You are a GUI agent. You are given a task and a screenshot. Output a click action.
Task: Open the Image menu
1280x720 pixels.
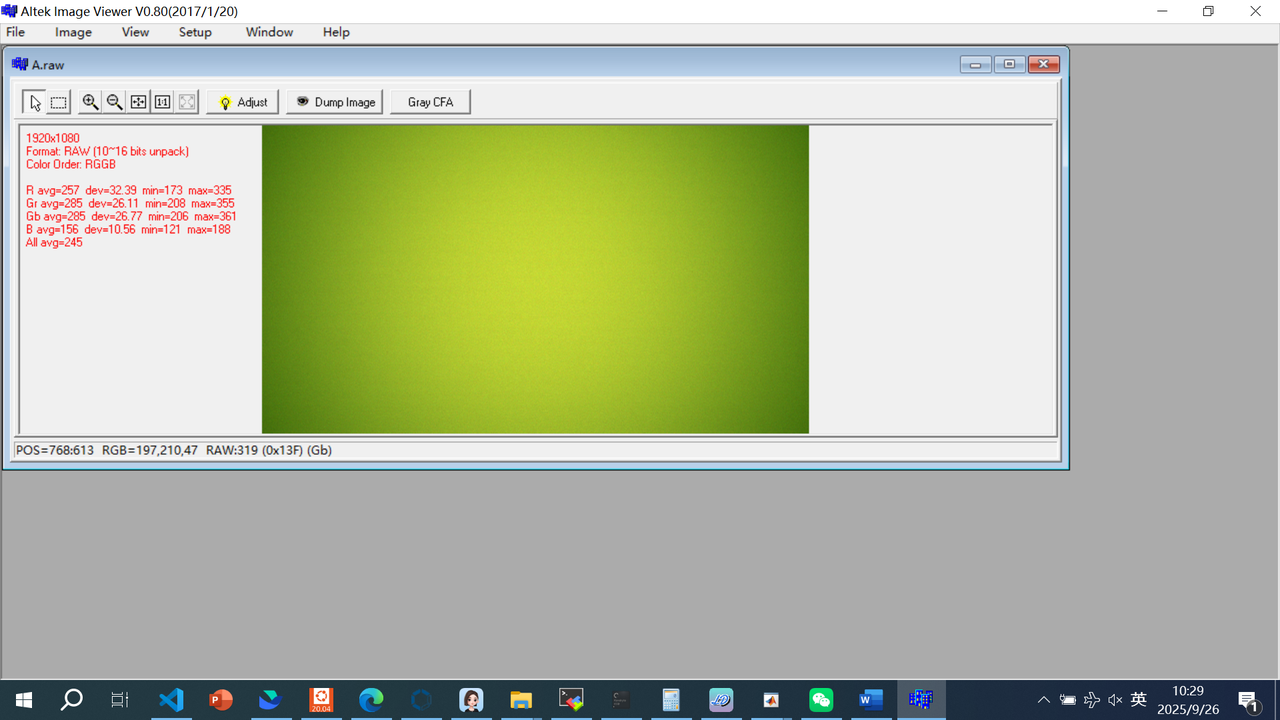pos(73,32)
